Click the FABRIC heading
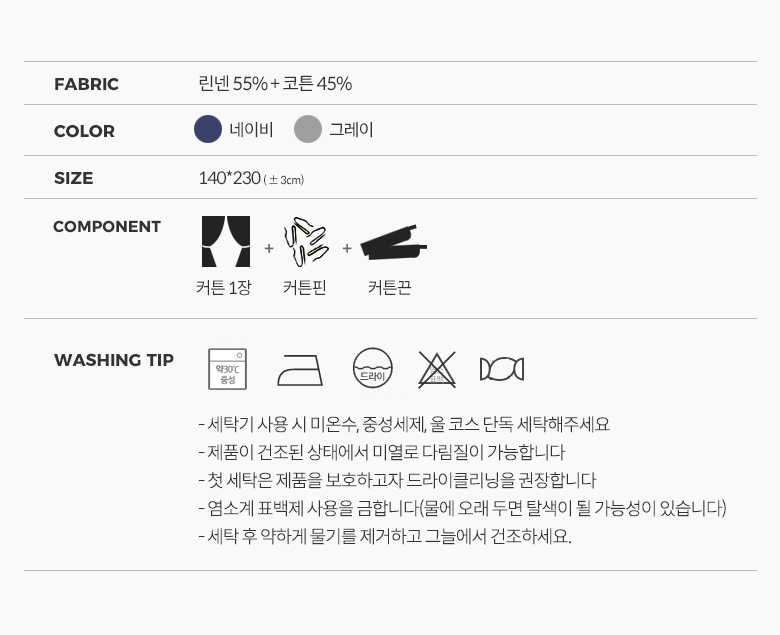Viewport: 780px width, 635px height. [x=87, y=84]
